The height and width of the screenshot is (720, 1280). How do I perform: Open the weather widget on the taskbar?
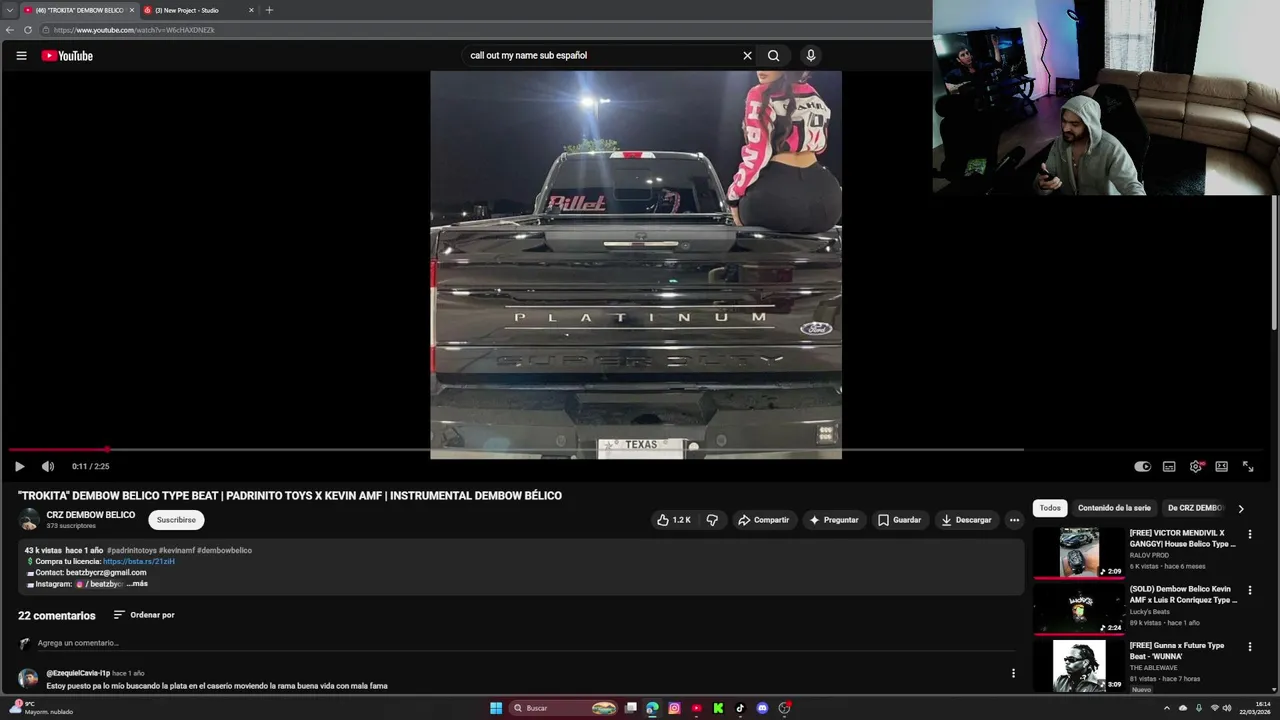(42, 708)
